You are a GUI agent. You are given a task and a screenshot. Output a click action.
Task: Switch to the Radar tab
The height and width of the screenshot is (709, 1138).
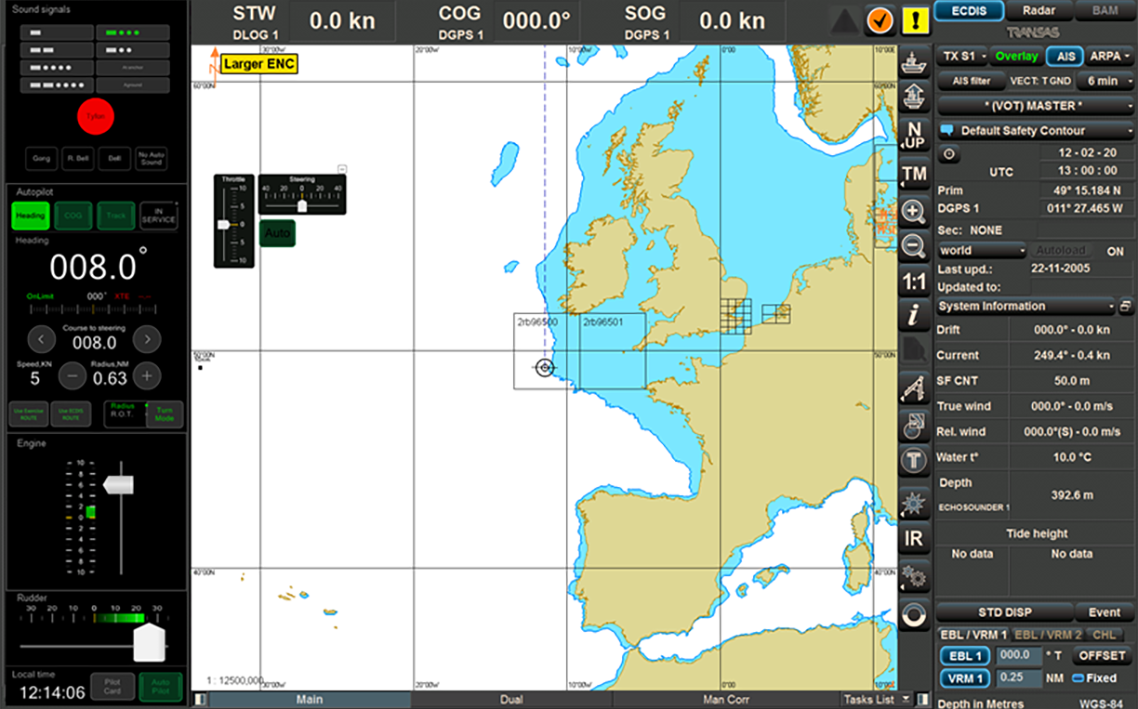click(x=1037, y=11)
